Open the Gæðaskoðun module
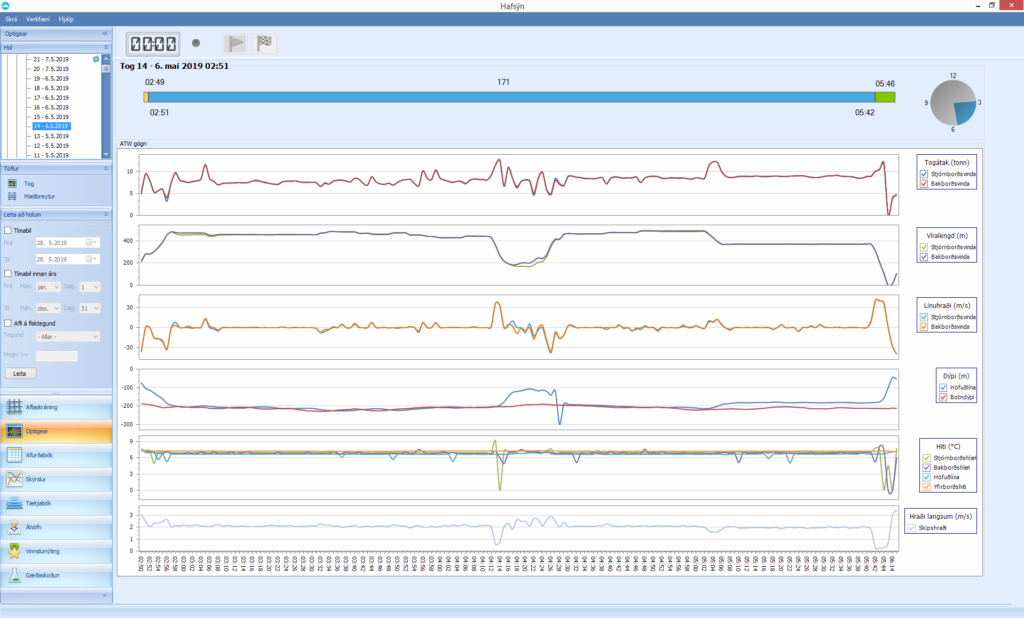 point(56,576)
